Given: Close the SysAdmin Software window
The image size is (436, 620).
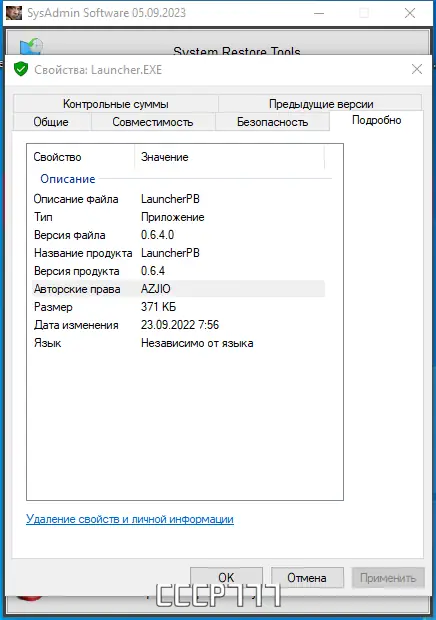Looking at the screenshot, I should click(410, 13).
